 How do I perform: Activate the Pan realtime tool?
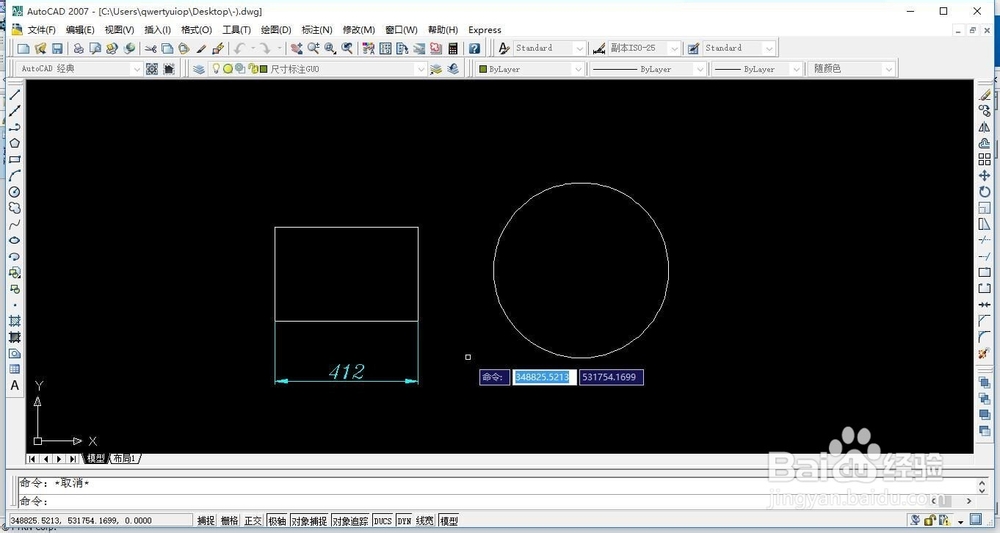[x=297, y=48]
